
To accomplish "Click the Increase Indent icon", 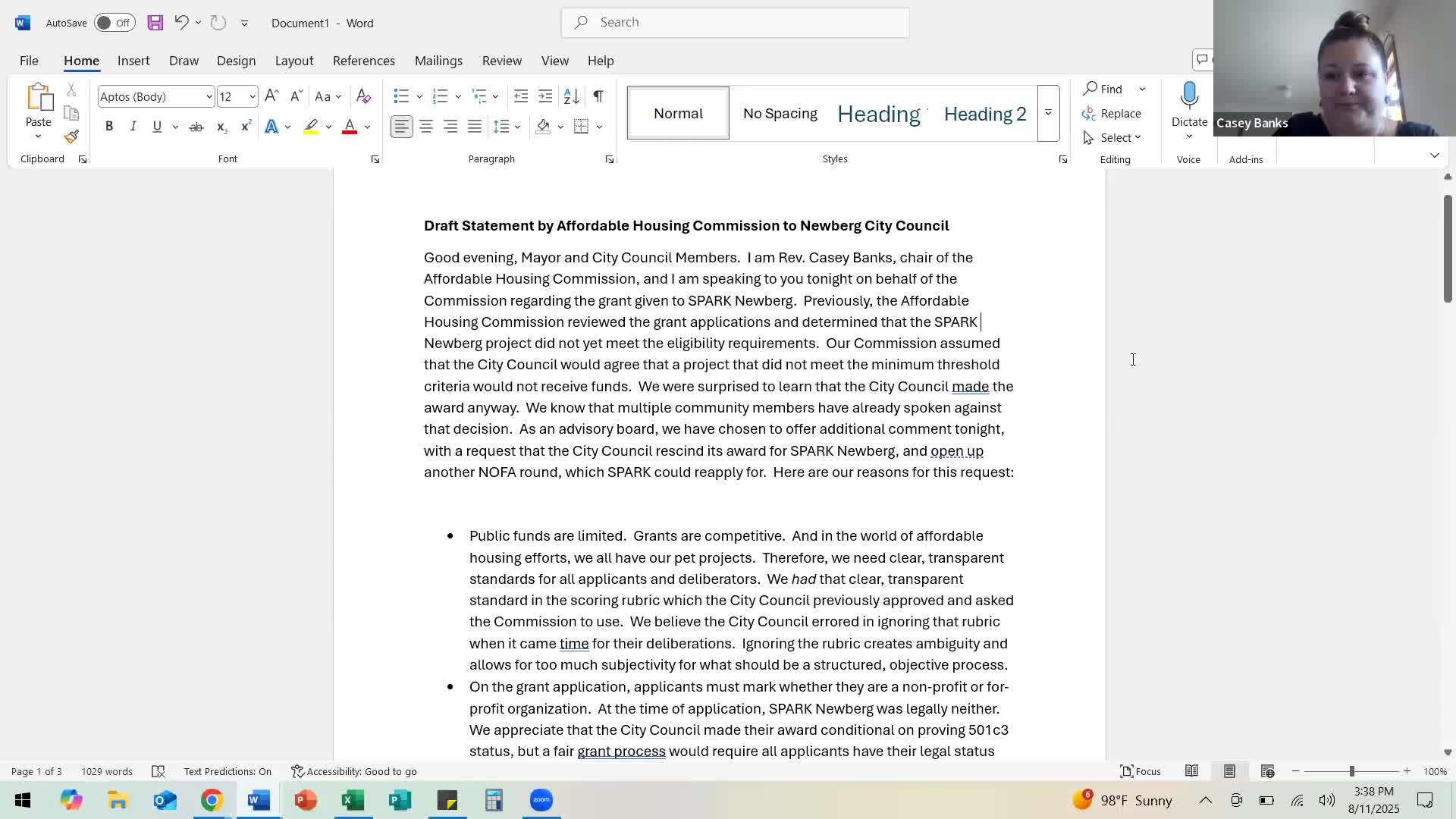I will coord(545,96).
